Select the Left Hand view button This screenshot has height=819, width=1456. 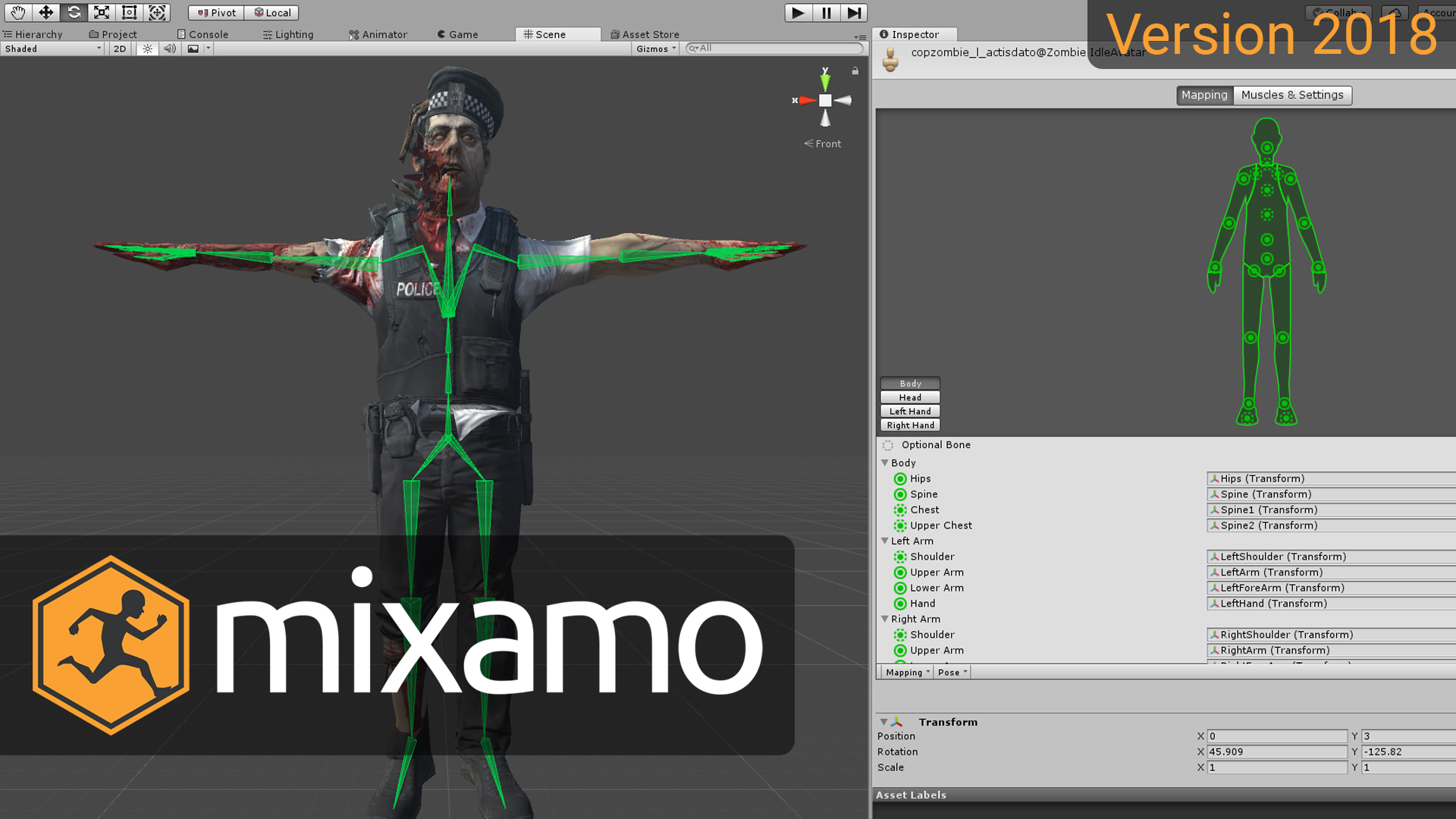910,411
